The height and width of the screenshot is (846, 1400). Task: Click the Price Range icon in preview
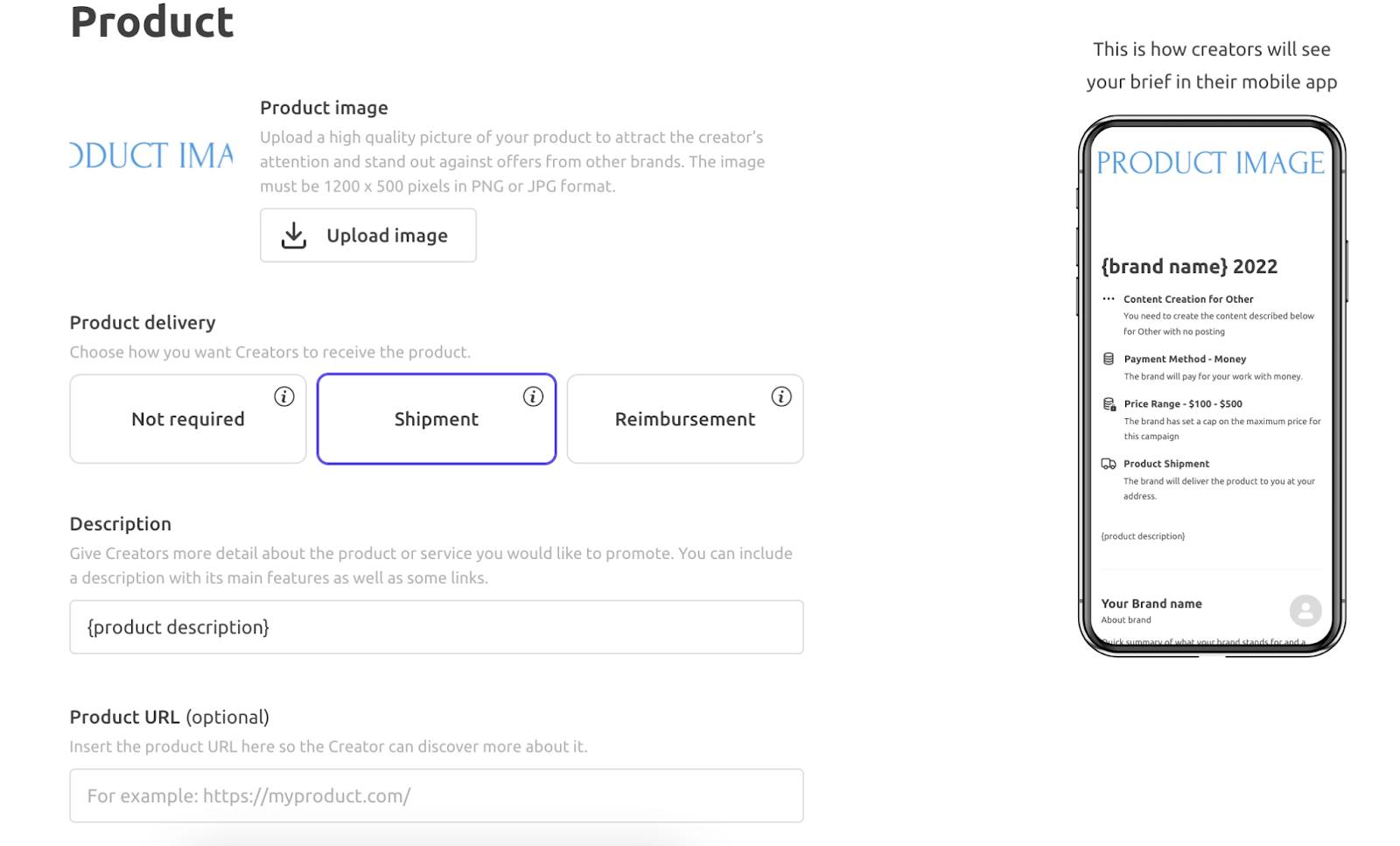pos(1109,403)
